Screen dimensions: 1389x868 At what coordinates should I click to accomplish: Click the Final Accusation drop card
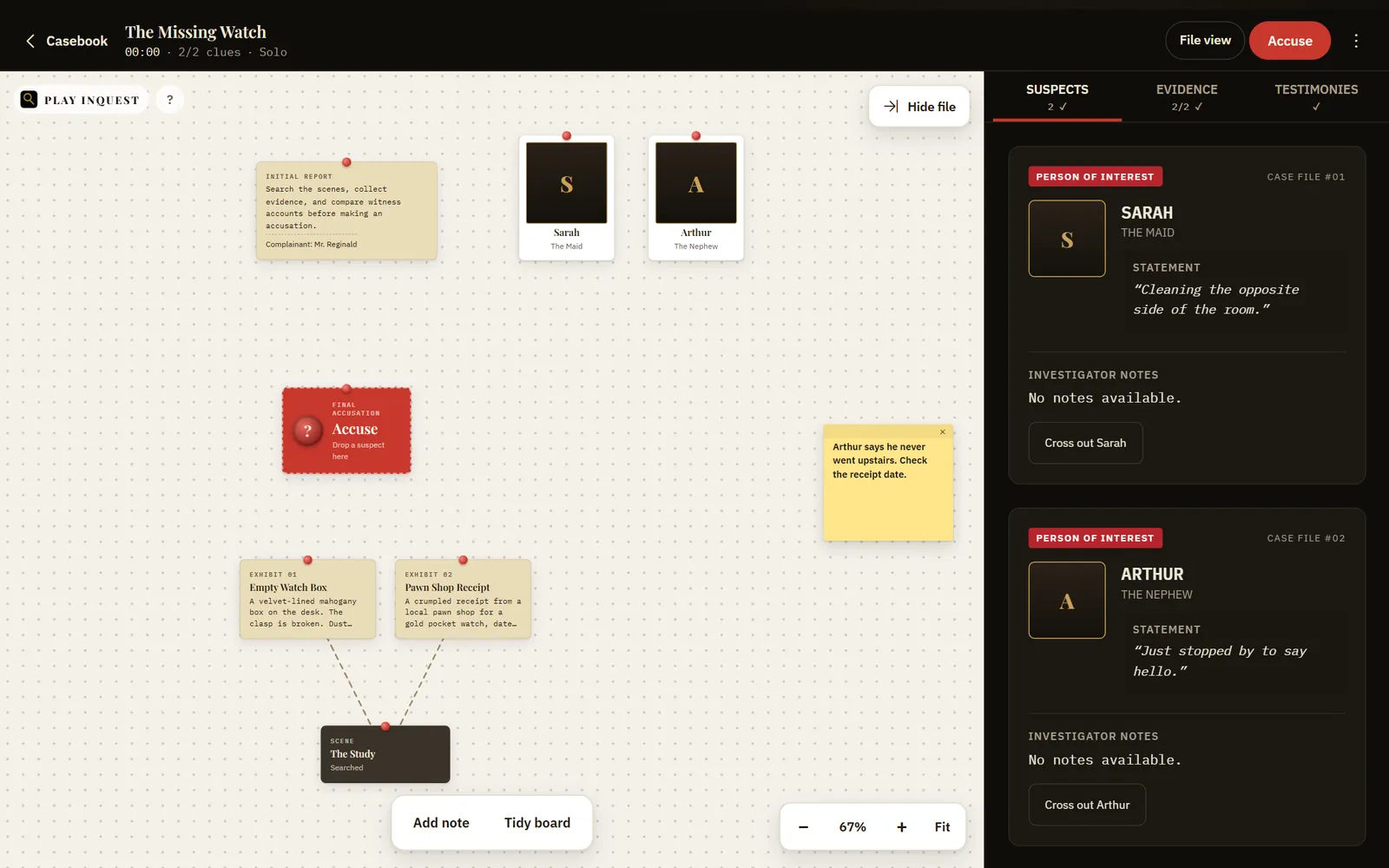coord(346,431)
